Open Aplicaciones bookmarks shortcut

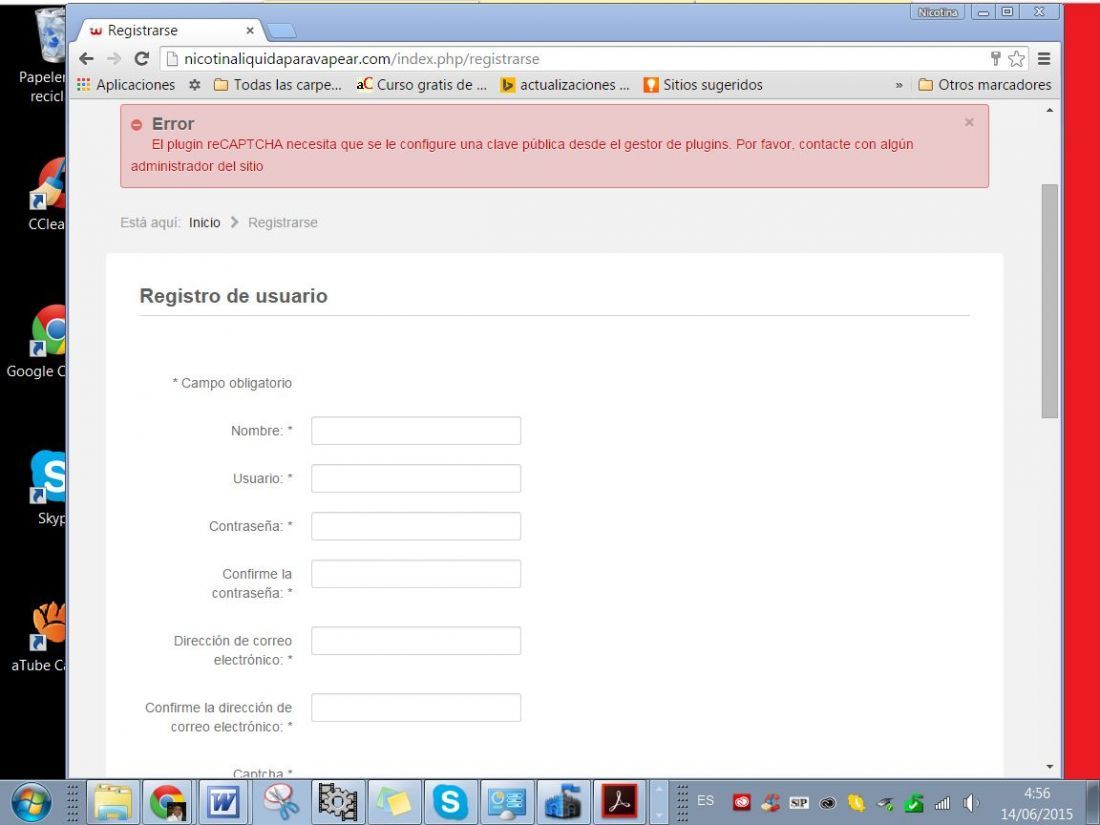(x=126, y=85)
